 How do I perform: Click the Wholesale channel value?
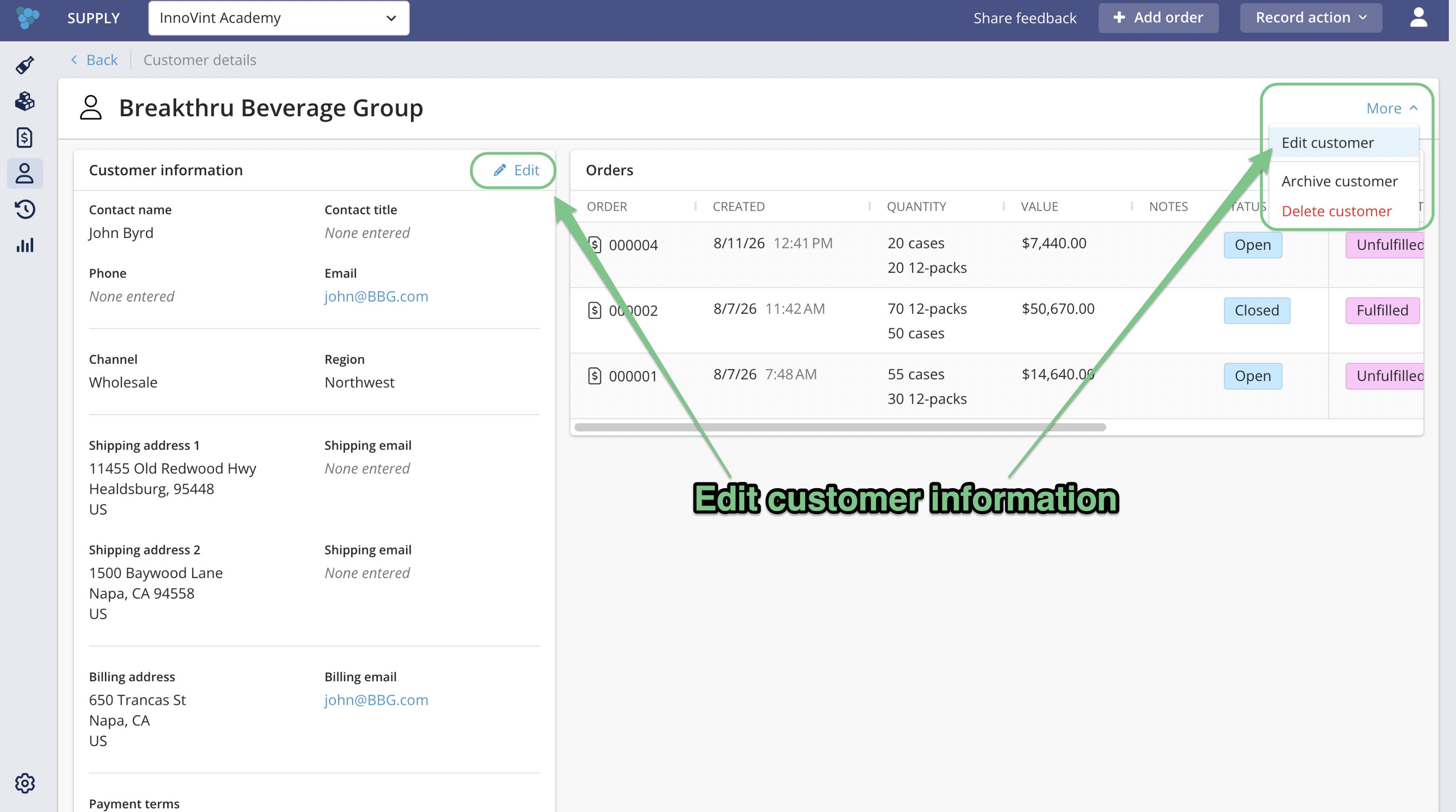click(x=123, y=382)
